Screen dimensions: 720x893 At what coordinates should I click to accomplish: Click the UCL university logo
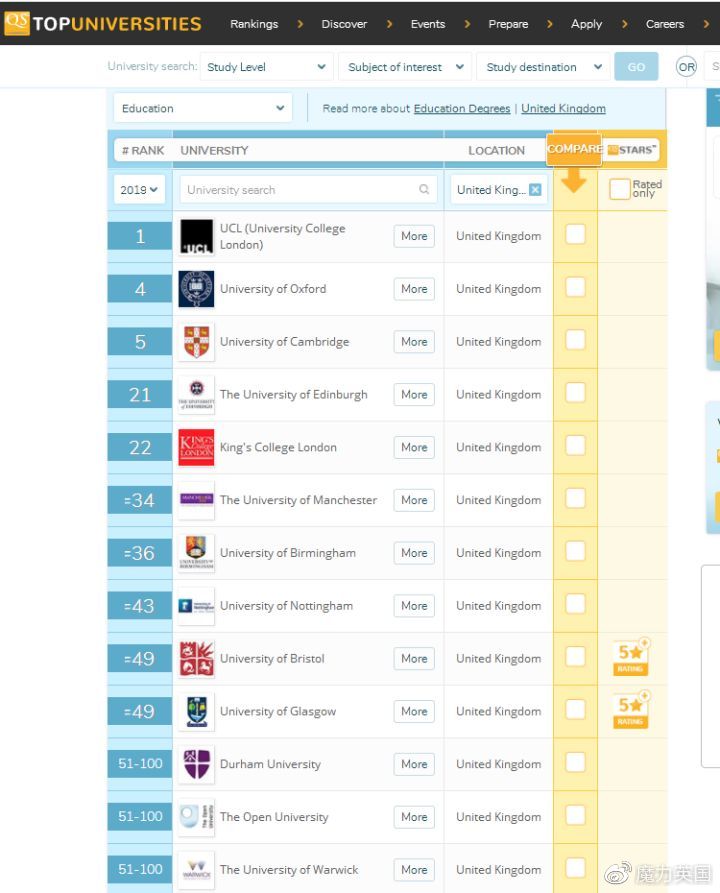click(x=197, y=236)
